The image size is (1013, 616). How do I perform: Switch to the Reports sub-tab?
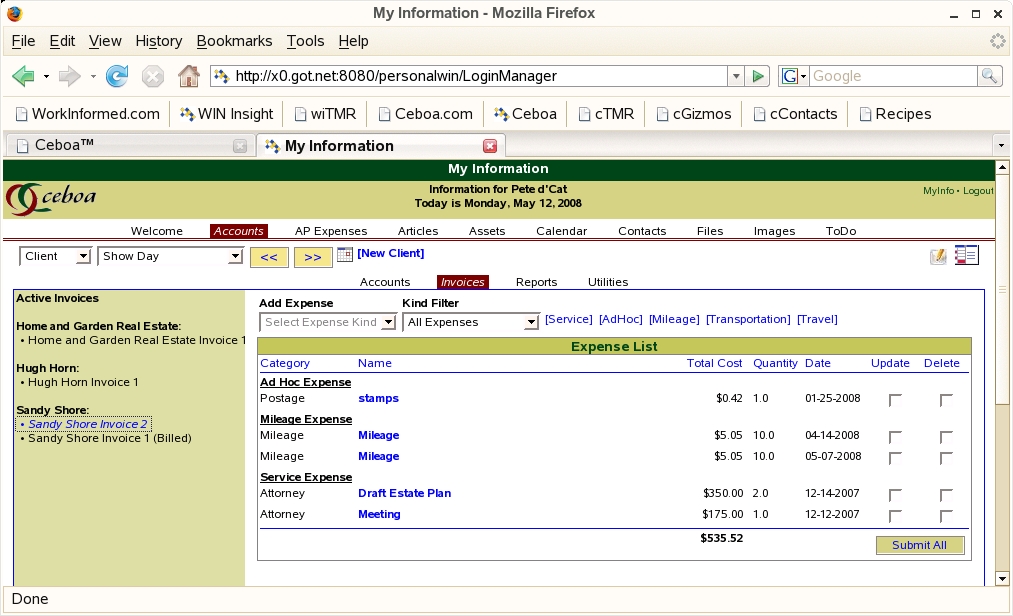536,282
